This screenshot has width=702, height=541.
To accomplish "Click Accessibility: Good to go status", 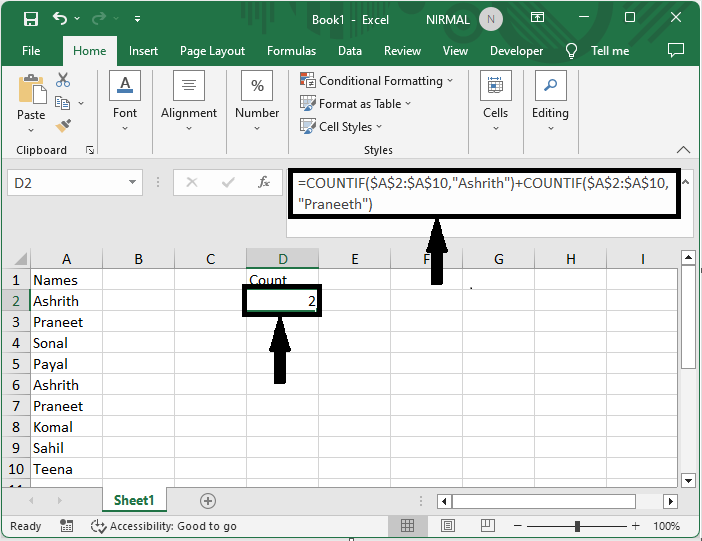I will click(164, 526).
